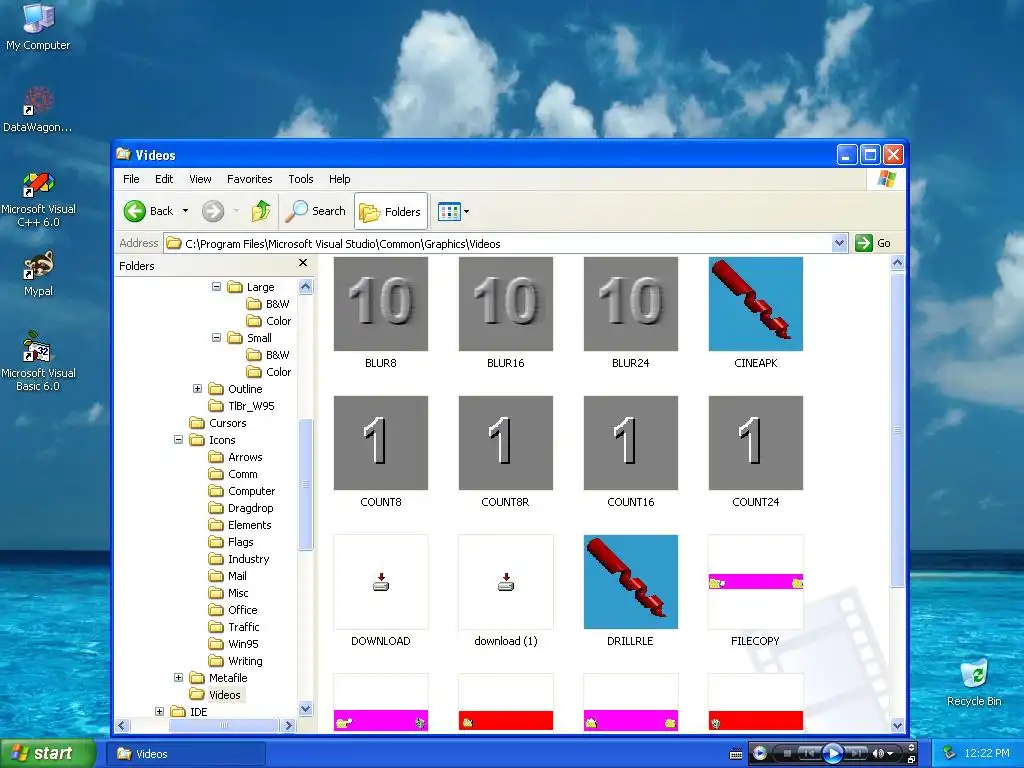Click the address path field
The image size is (1024, 768).
click(499, 244)
